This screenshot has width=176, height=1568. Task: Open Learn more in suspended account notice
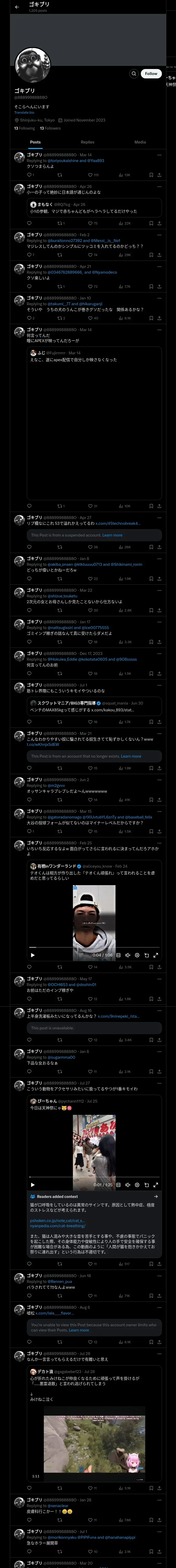click(112, 535)
